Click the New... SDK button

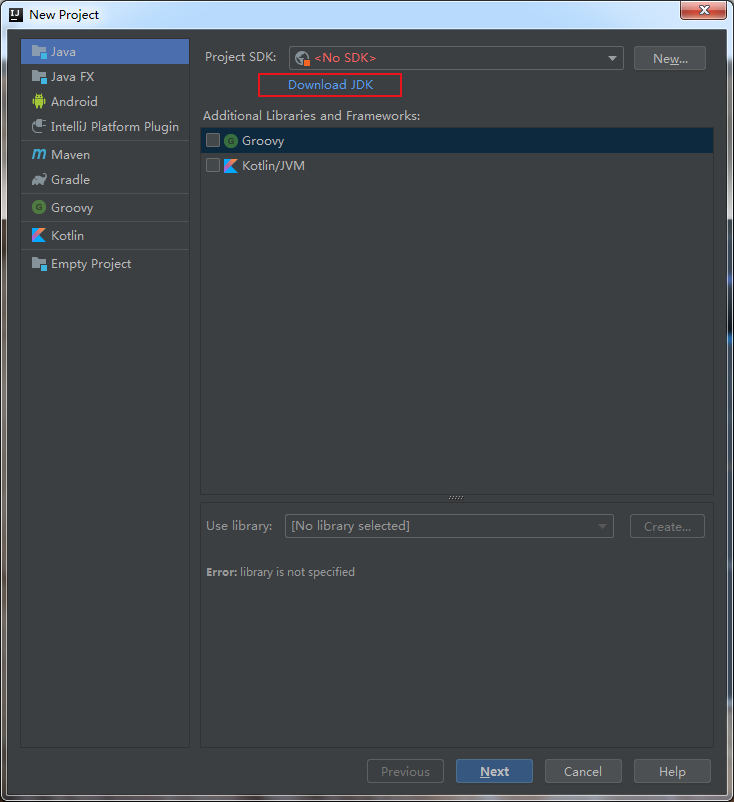[670, 58]
